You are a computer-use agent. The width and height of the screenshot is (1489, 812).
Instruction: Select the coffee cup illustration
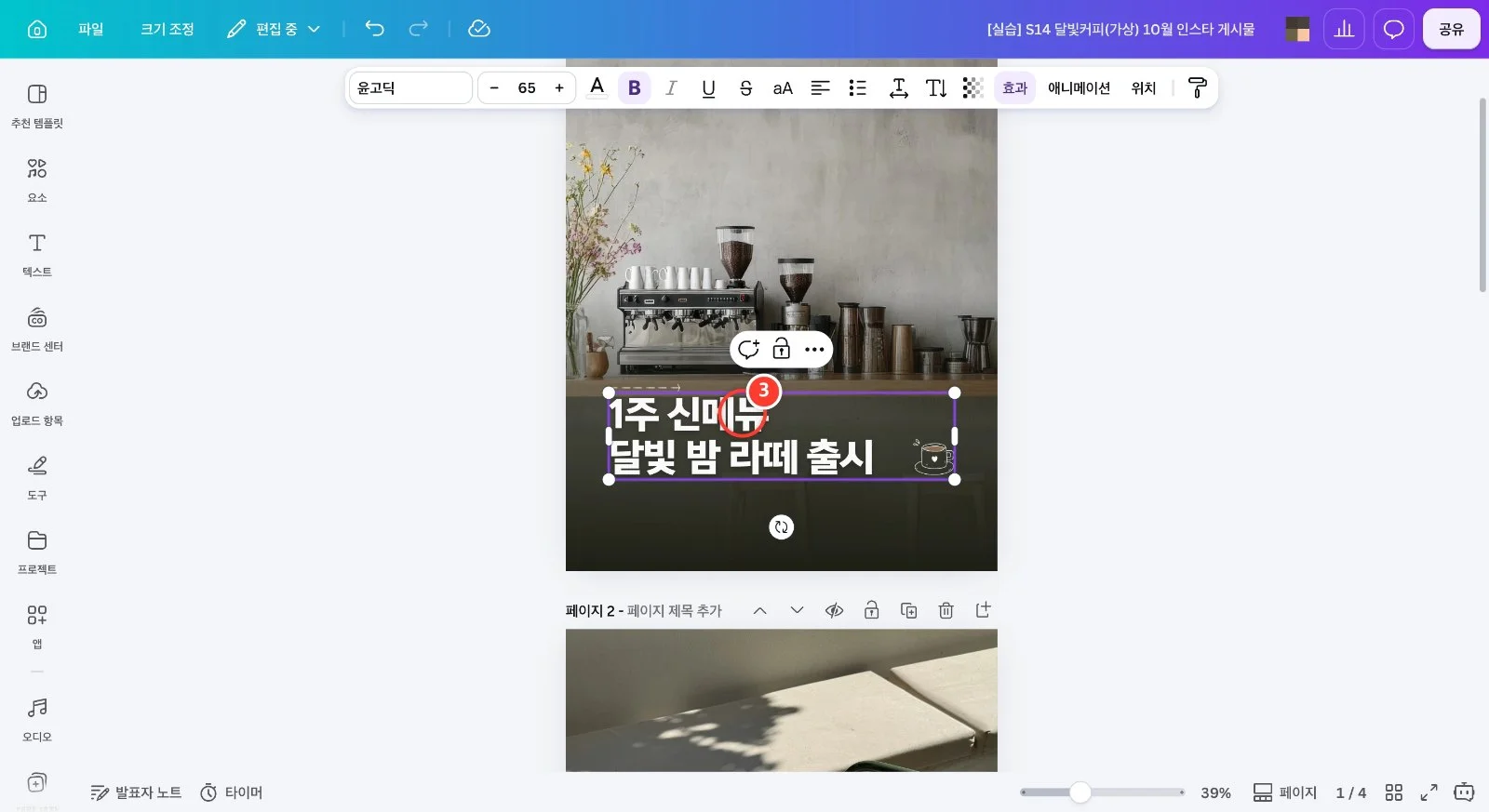933,457
